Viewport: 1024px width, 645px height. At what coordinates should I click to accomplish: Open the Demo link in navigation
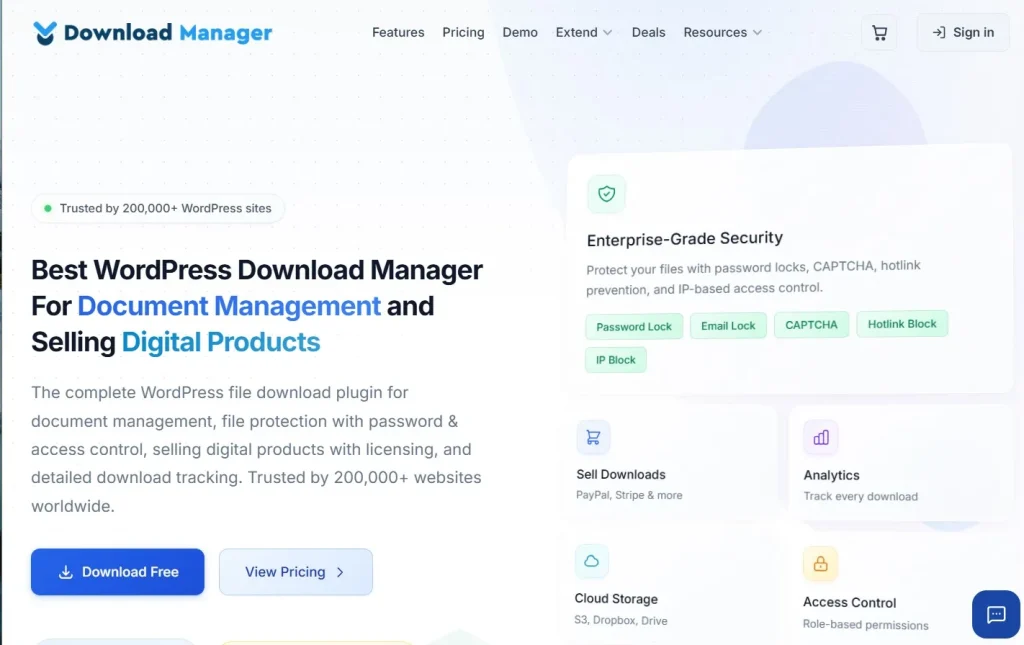tap(520, 33)
